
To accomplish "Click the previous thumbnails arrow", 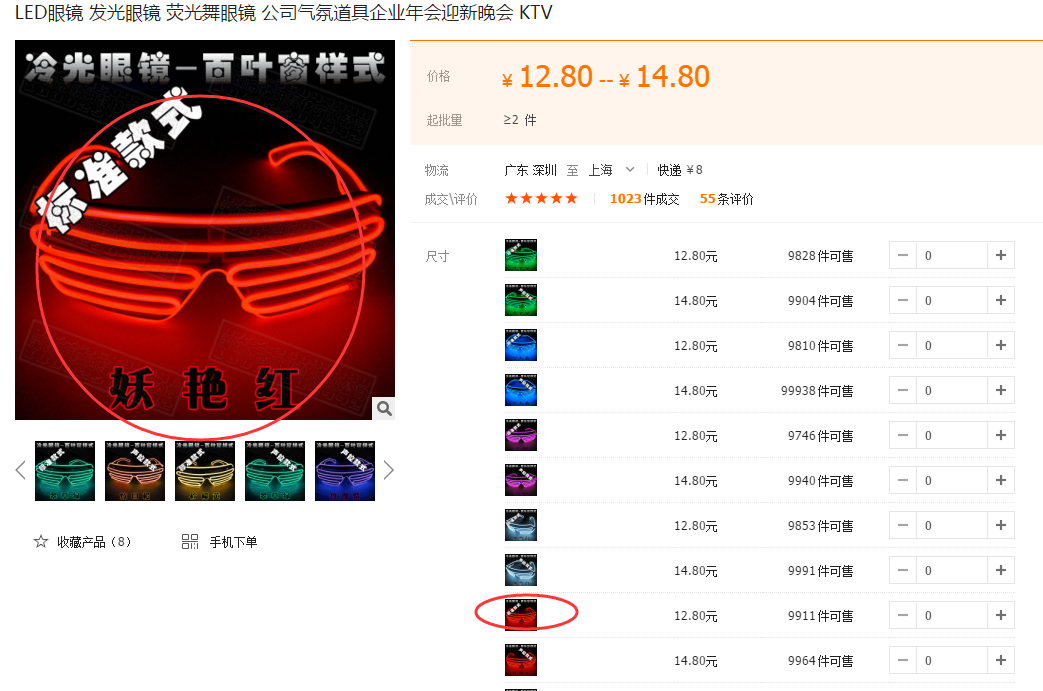I will tap(20, 470).
